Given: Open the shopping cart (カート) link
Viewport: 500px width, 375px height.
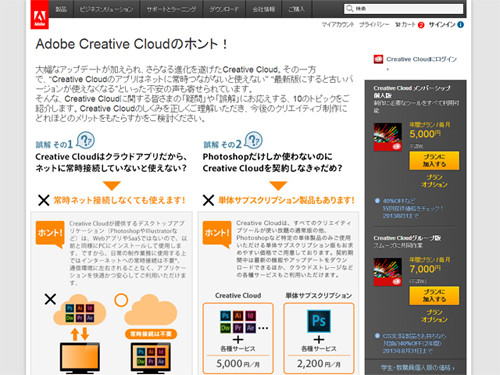Looking at the screenshot, I should [405, 25].
